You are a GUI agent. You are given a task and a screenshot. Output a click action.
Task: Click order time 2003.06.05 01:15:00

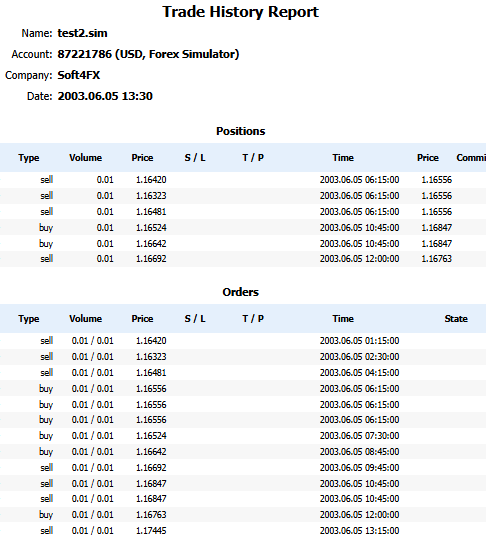tap(360, 341)
